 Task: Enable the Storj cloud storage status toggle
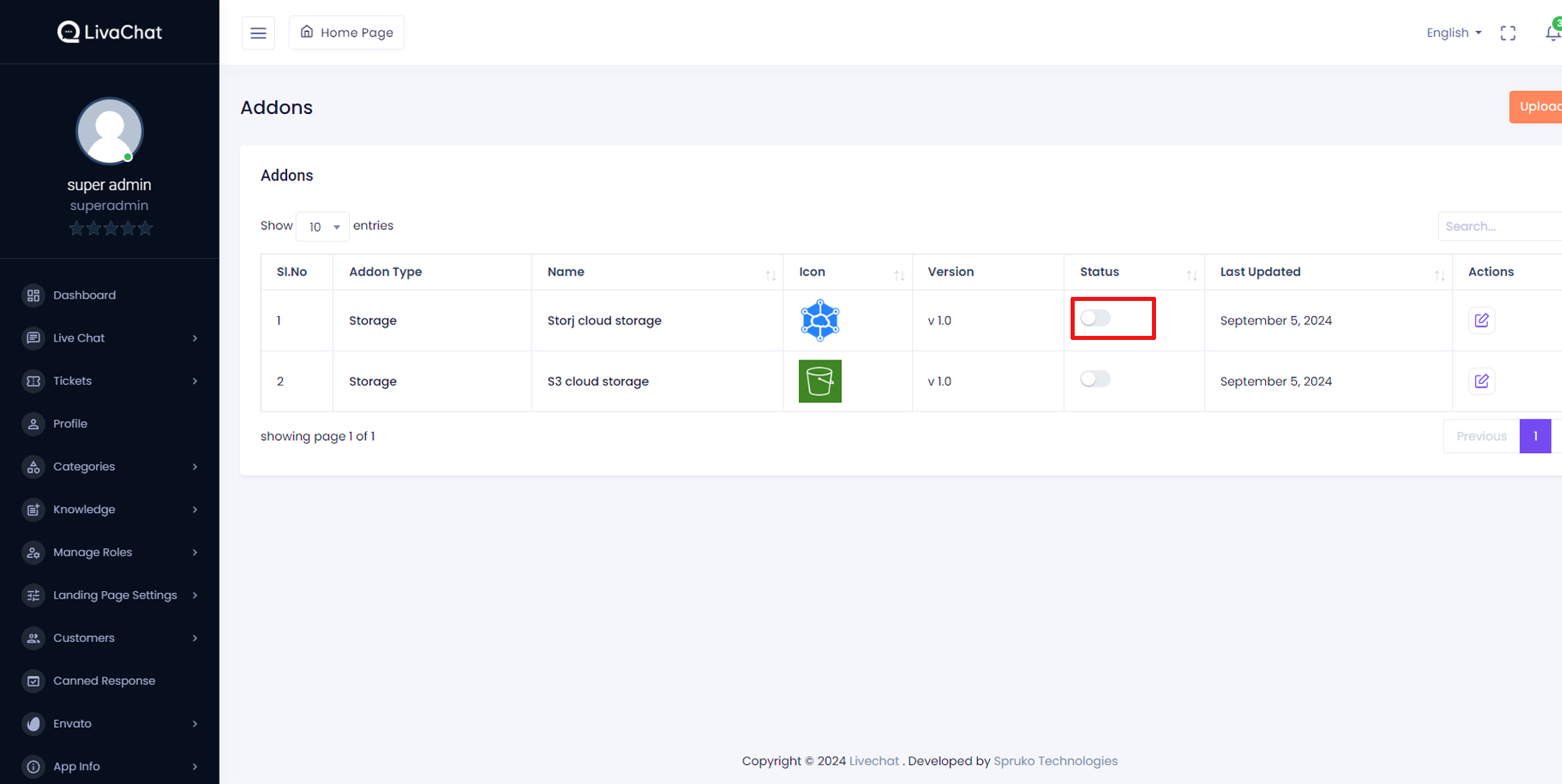[1095, 319]
